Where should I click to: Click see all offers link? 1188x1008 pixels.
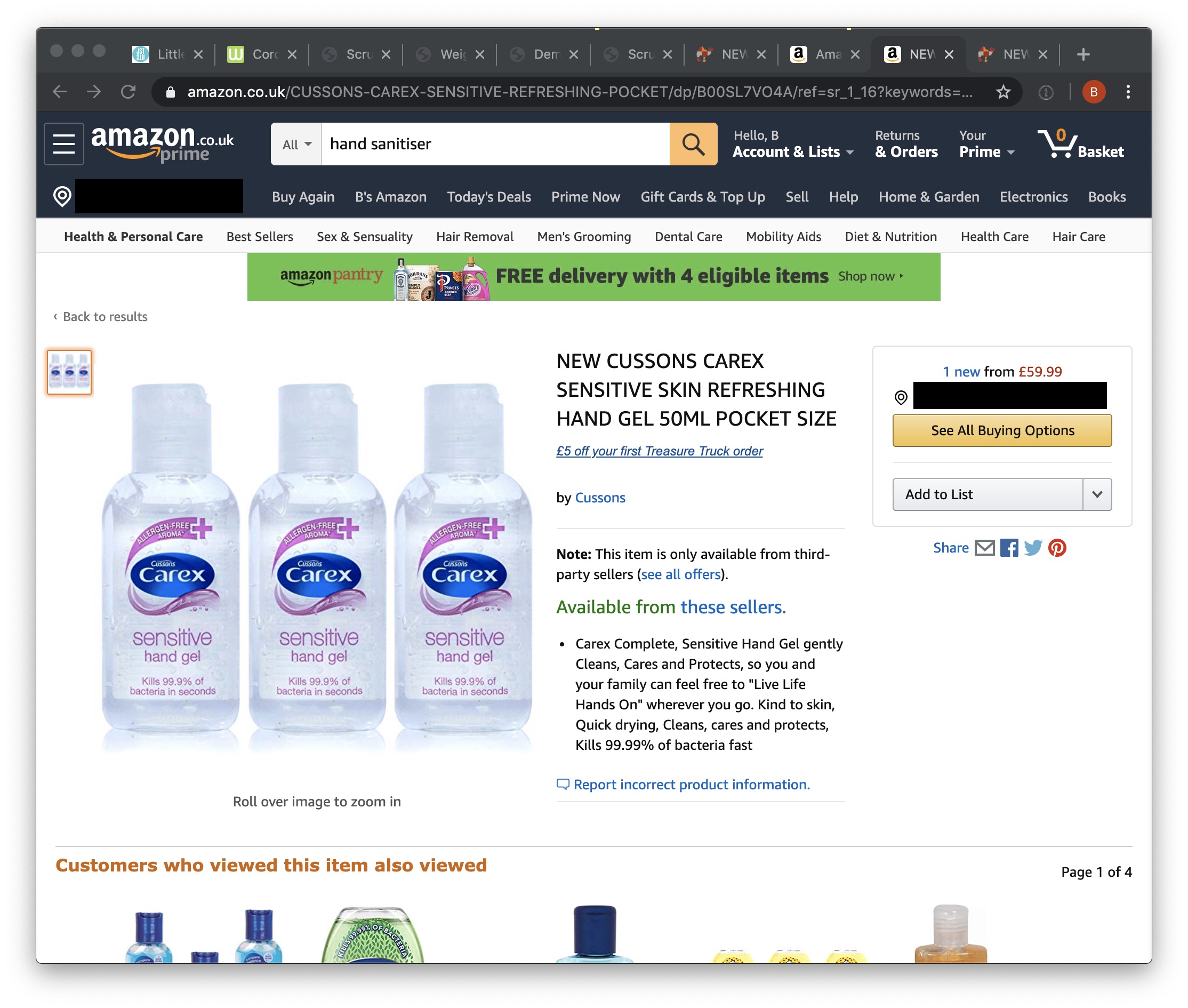[x=680, y=574]
